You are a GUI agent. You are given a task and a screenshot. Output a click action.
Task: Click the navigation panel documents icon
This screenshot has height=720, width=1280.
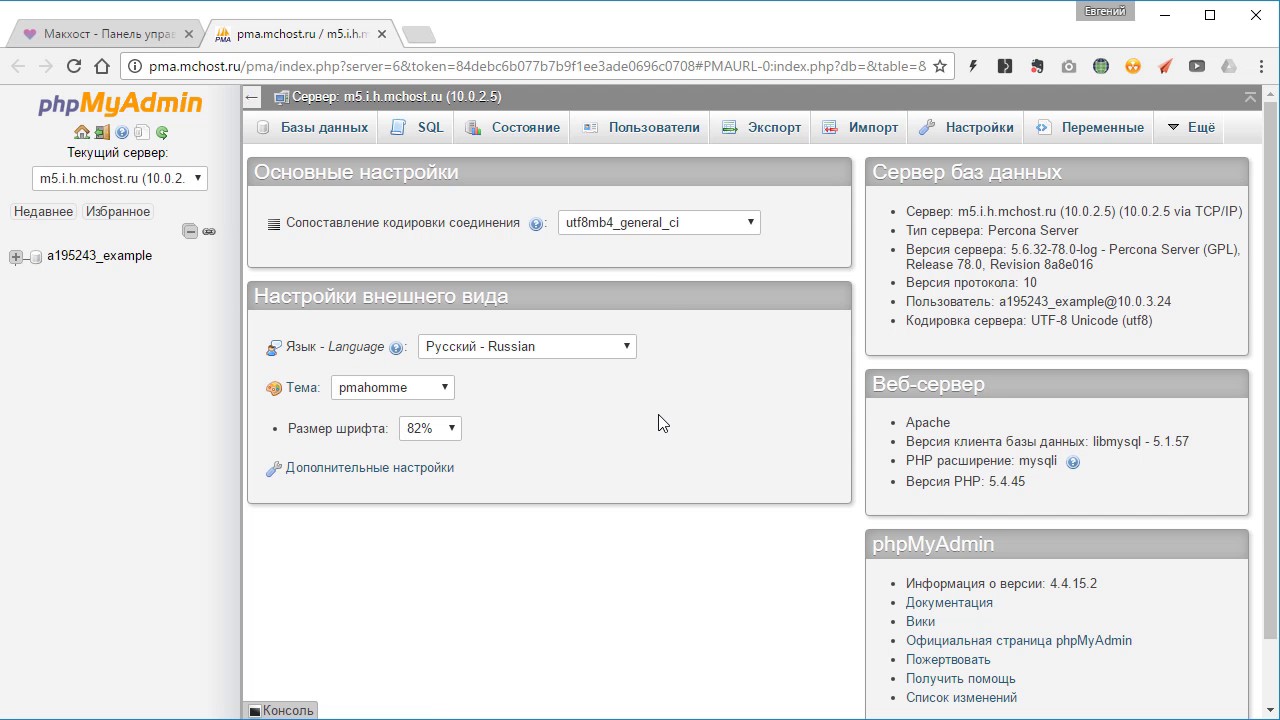click(142, 132)
